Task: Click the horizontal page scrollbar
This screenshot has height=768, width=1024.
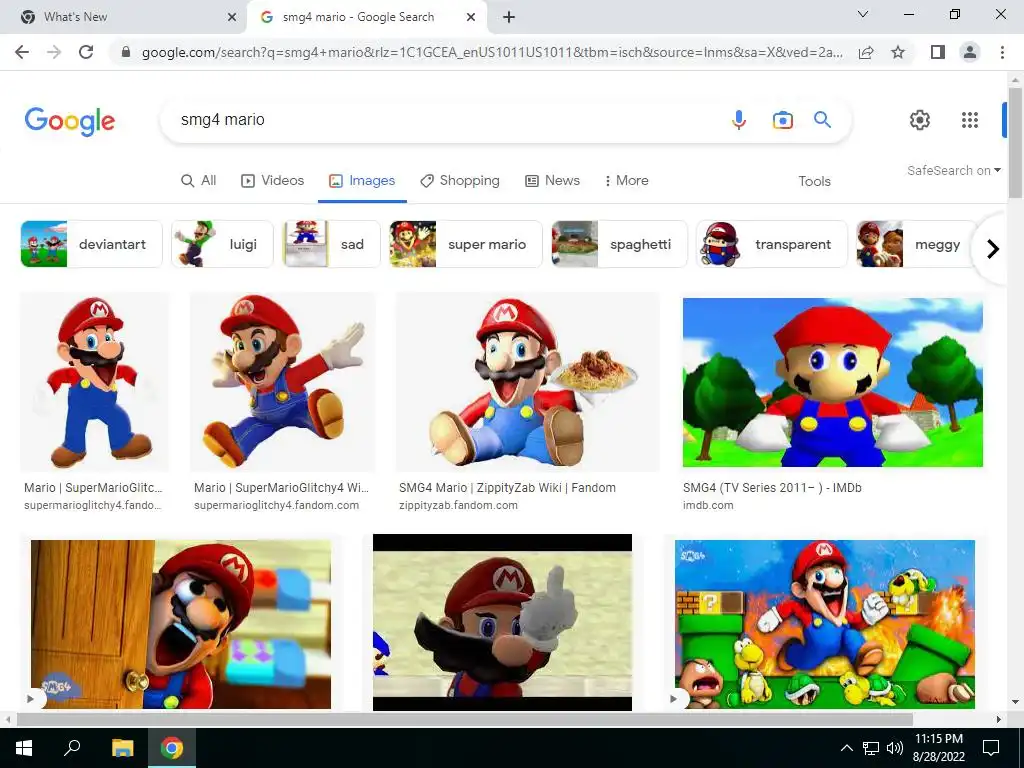Action: tap(464, 719)
